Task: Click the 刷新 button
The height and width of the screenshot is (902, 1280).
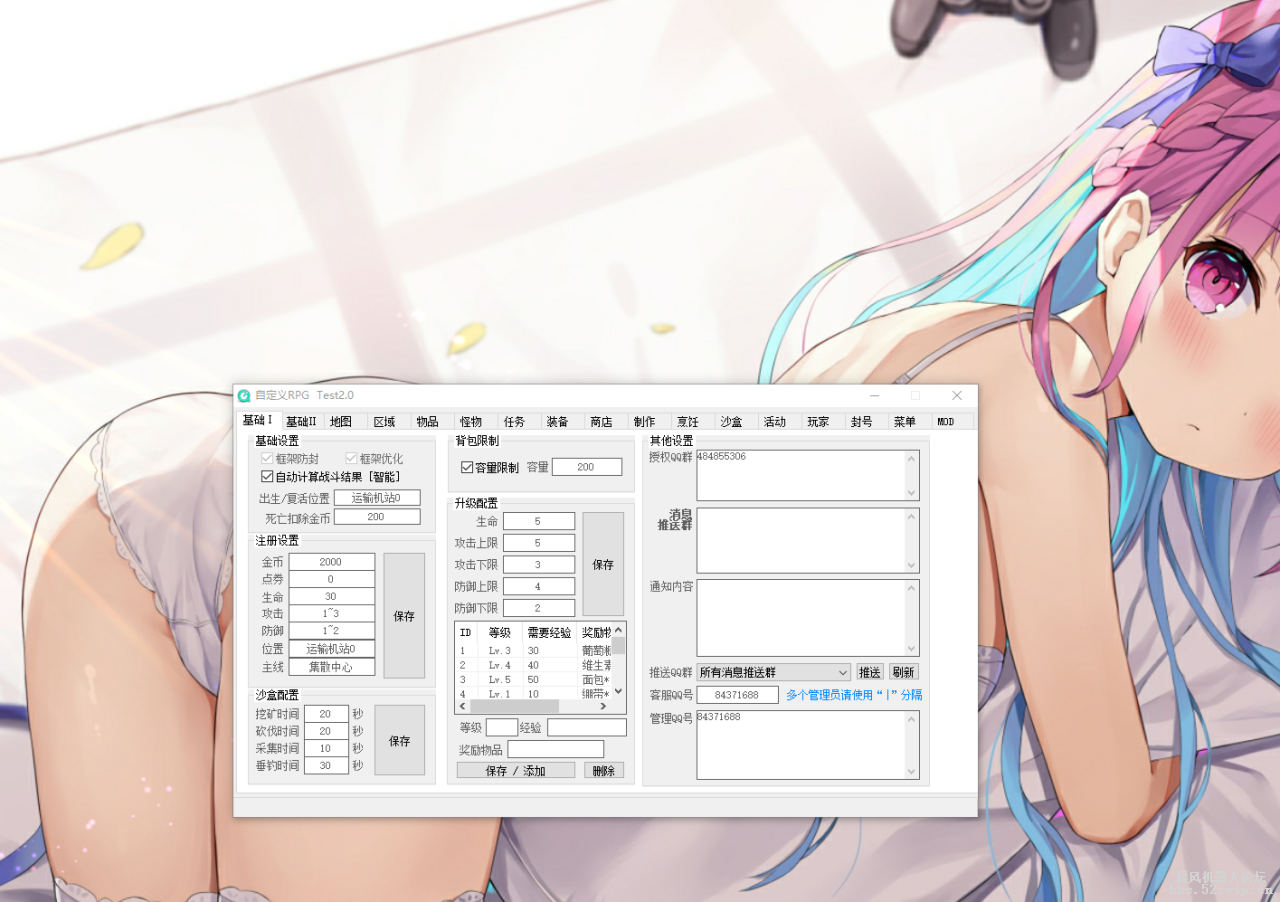Action: click(903, 673)
